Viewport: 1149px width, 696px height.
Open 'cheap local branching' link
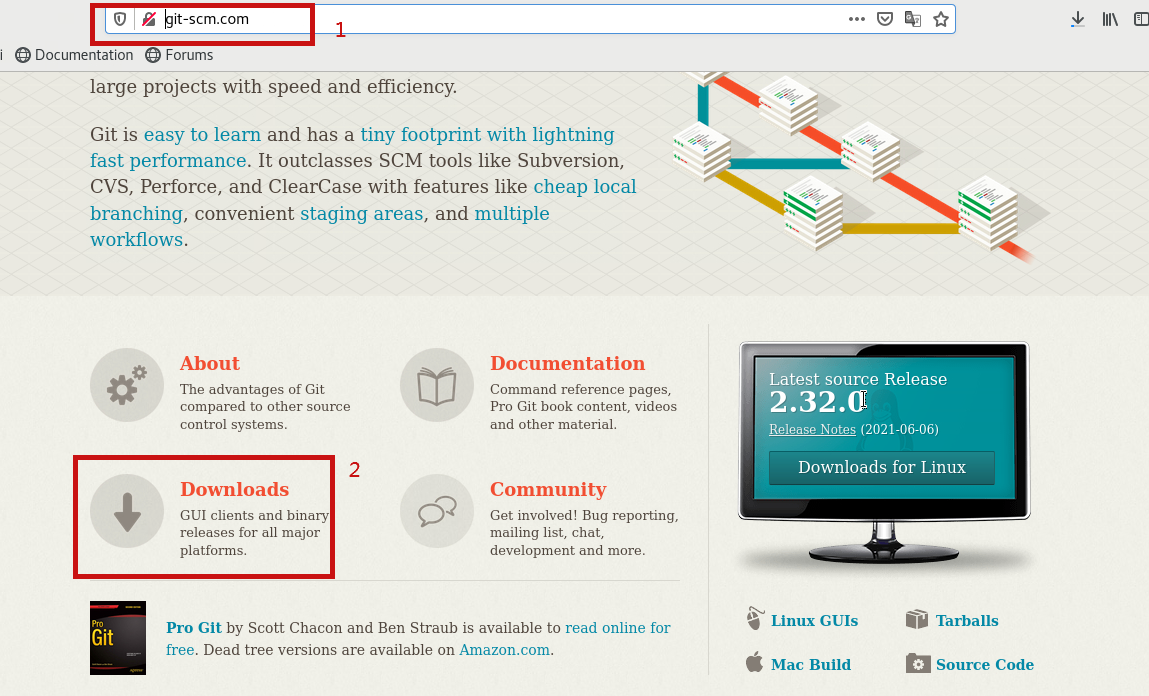(363, 200)
